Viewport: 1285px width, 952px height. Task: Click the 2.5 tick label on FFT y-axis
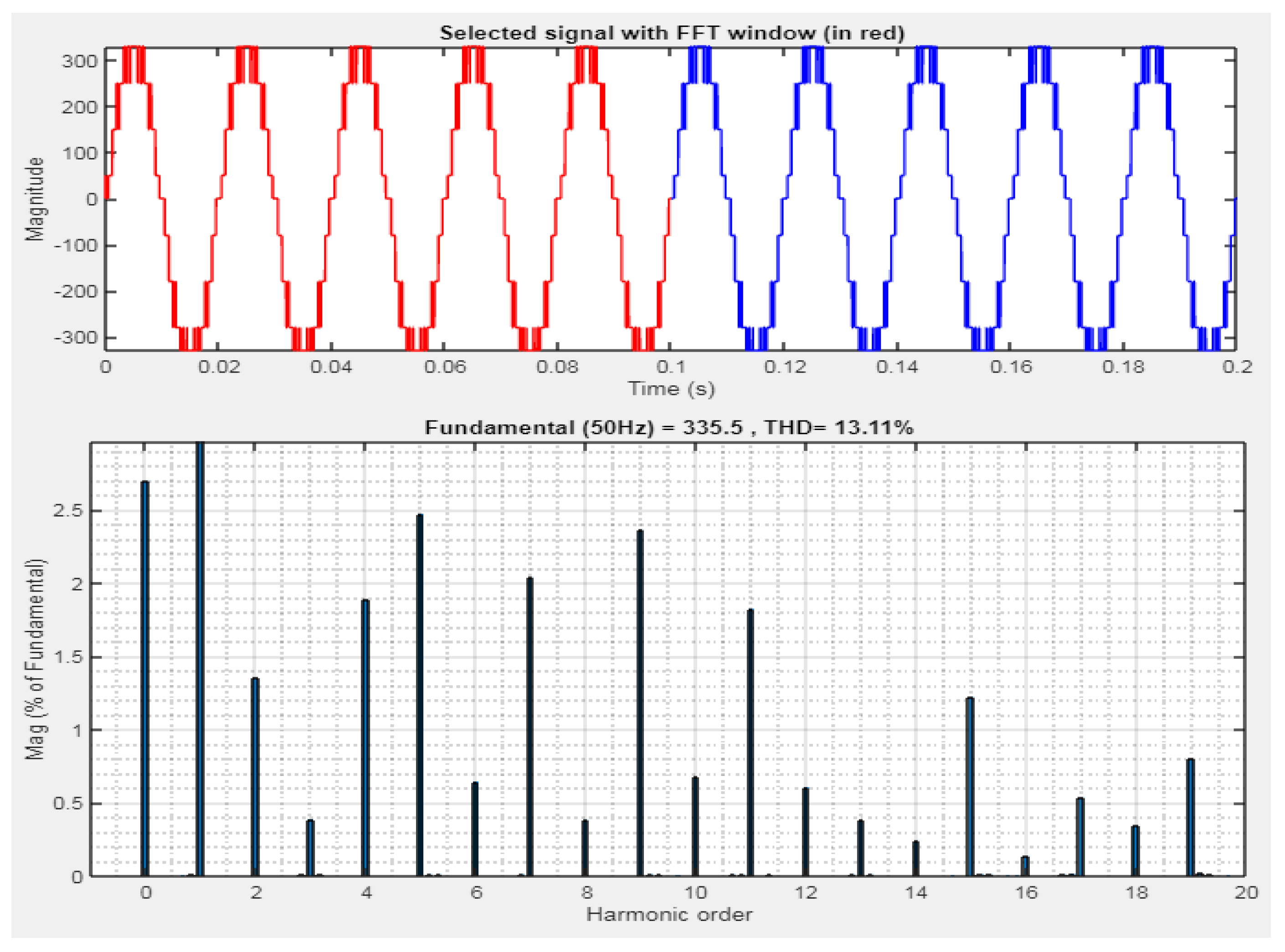coord(68,511)
